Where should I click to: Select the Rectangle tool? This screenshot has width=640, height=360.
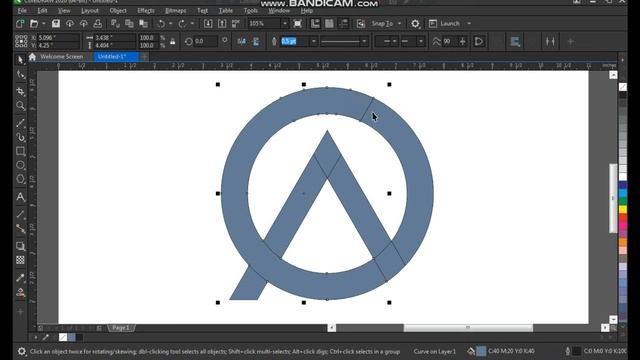[20, 151]
